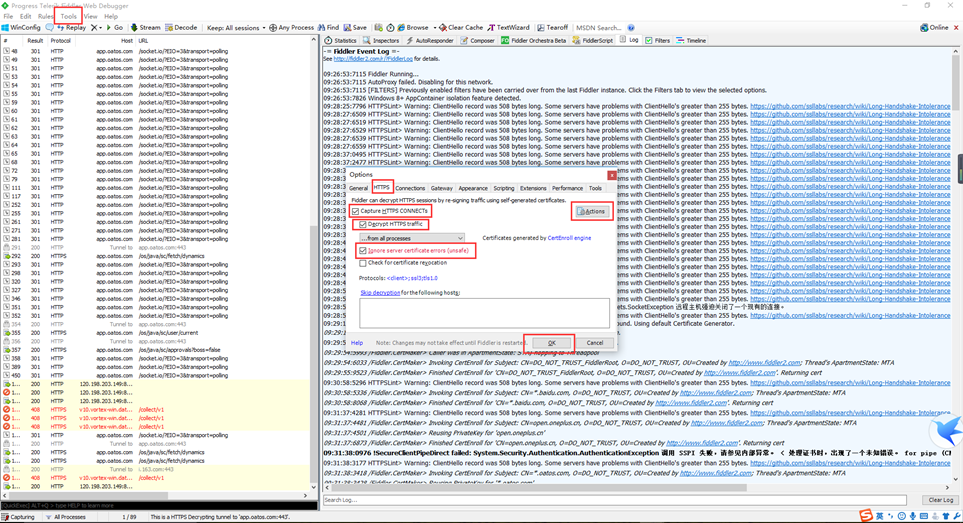Open the Edit menu
Image resolution: width=963 pixels, height=523 pixels.
point(25,17)
